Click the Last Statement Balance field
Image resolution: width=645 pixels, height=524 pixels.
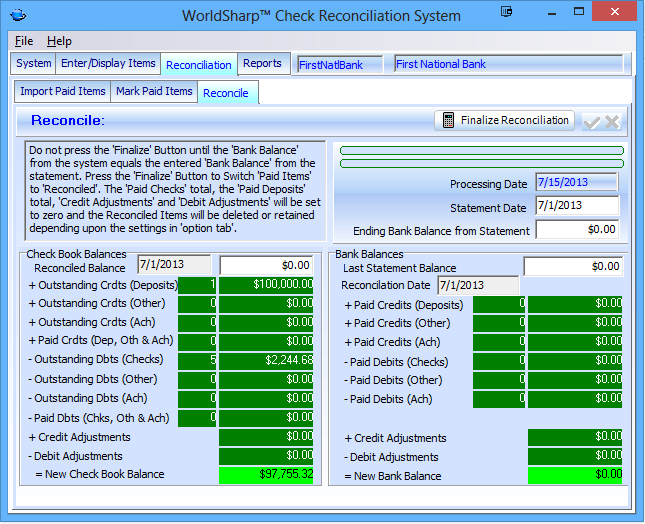click(572, 267)
